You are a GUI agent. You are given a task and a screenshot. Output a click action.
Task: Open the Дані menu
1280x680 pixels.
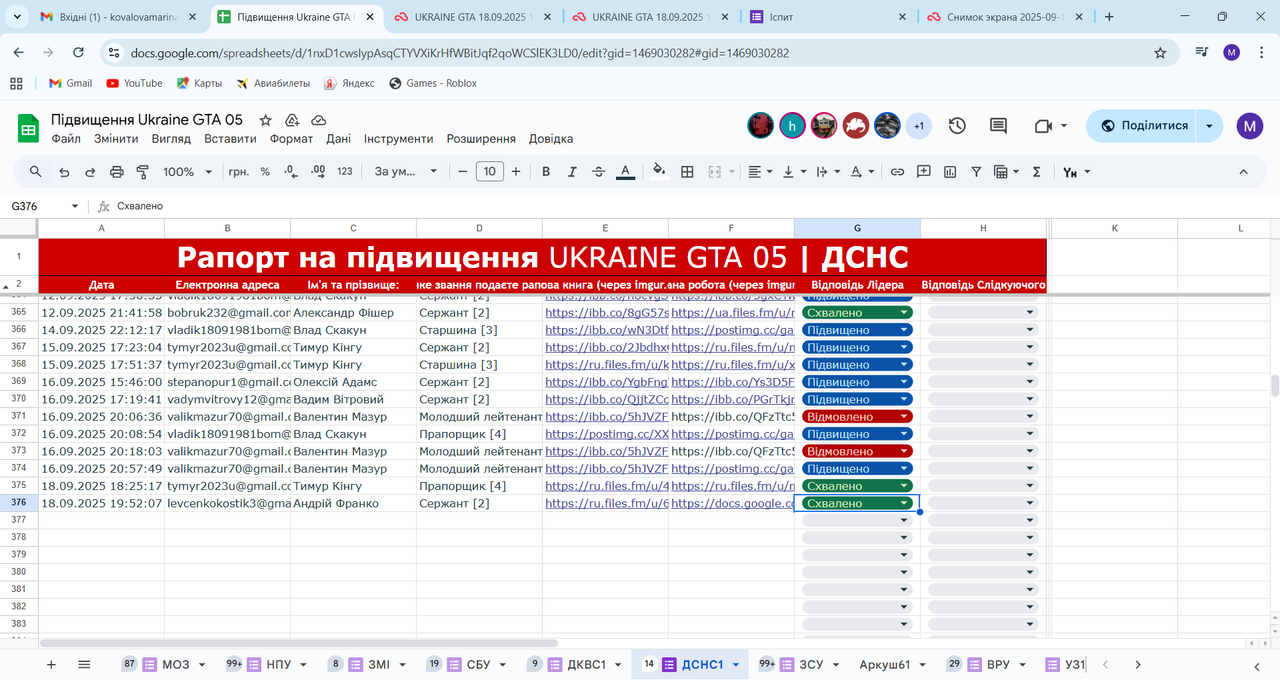(x=338, y=139)
